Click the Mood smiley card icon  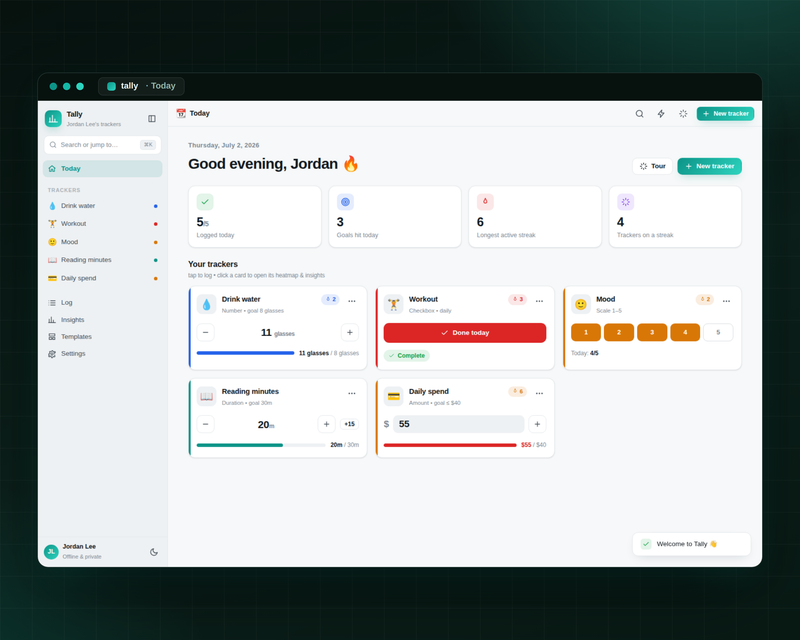click(x=581, y=304)
